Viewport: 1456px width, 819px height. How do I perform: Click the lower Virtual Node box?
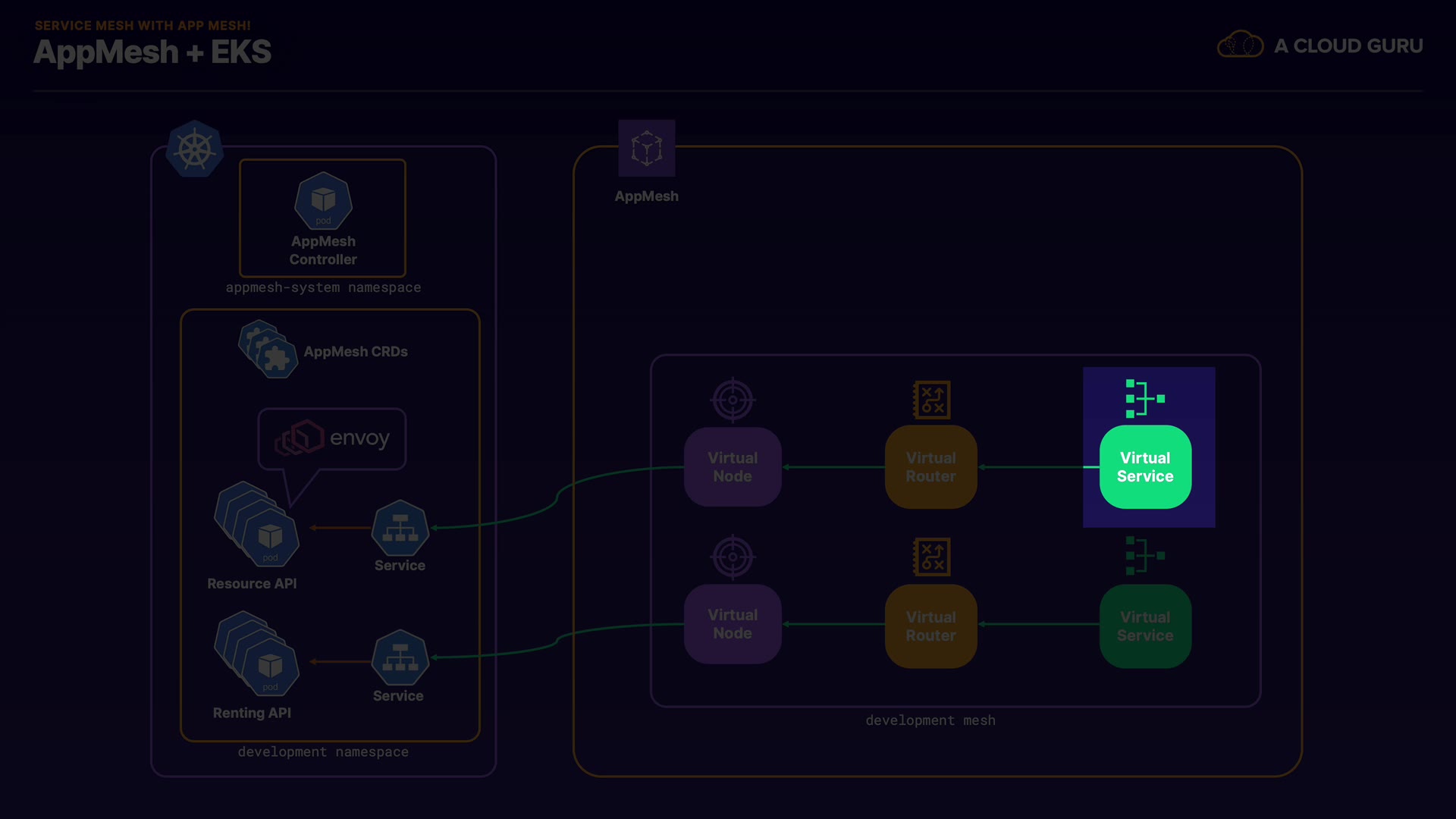[x=733, y=624]
